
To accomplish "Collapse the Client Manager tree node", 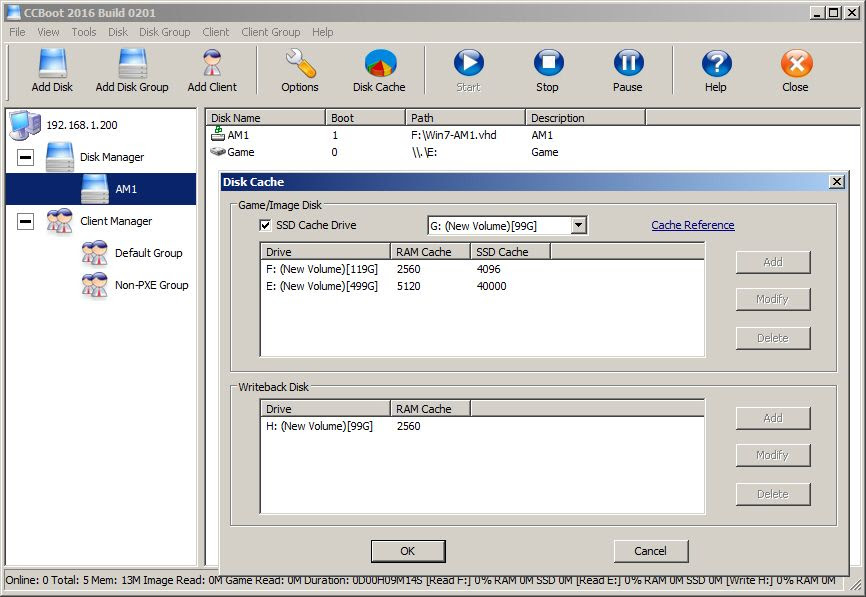I will pos(26,221).
